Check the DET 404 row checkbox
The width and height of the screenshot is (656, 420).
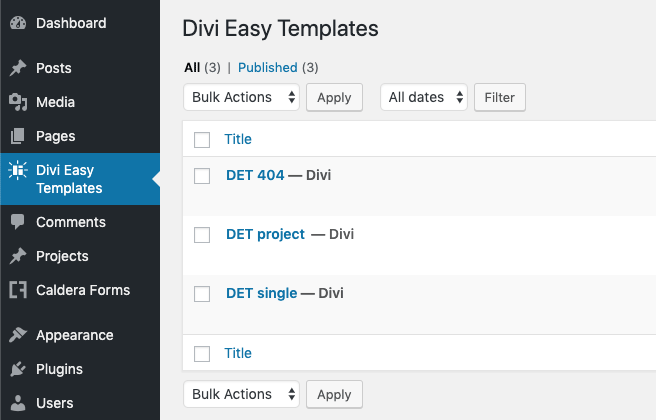202,176
